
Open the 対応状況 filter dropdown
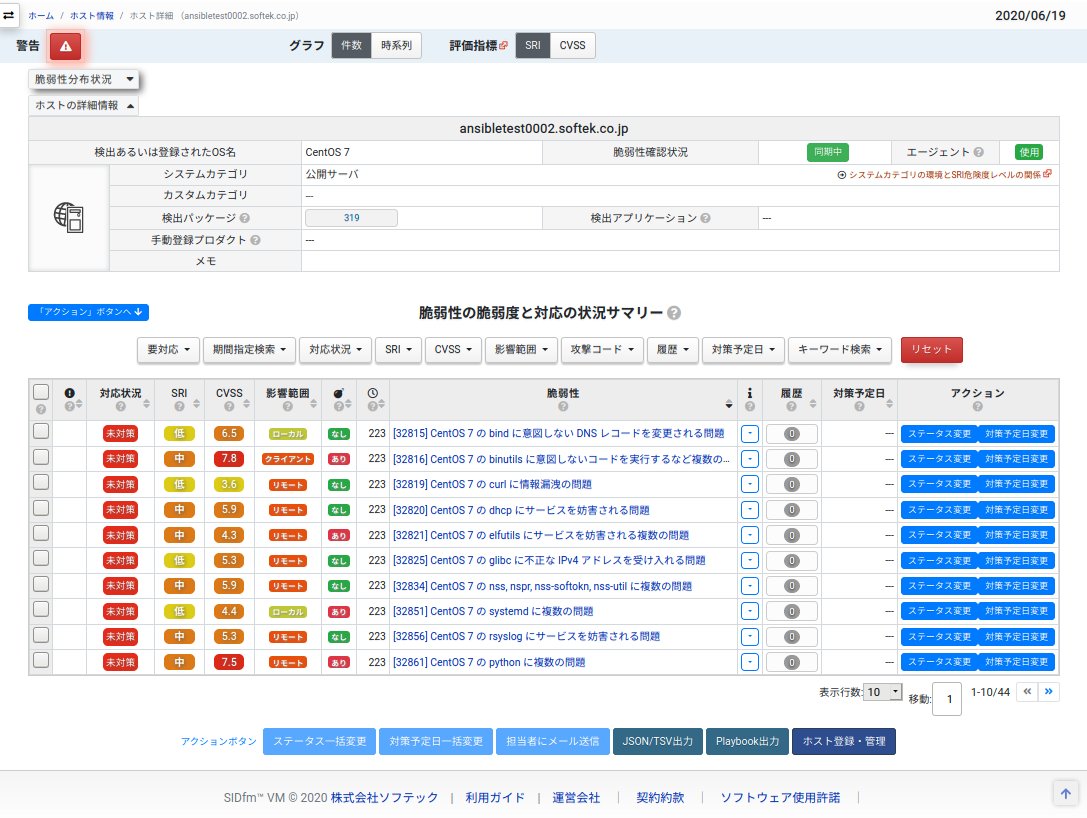(336, 350)
